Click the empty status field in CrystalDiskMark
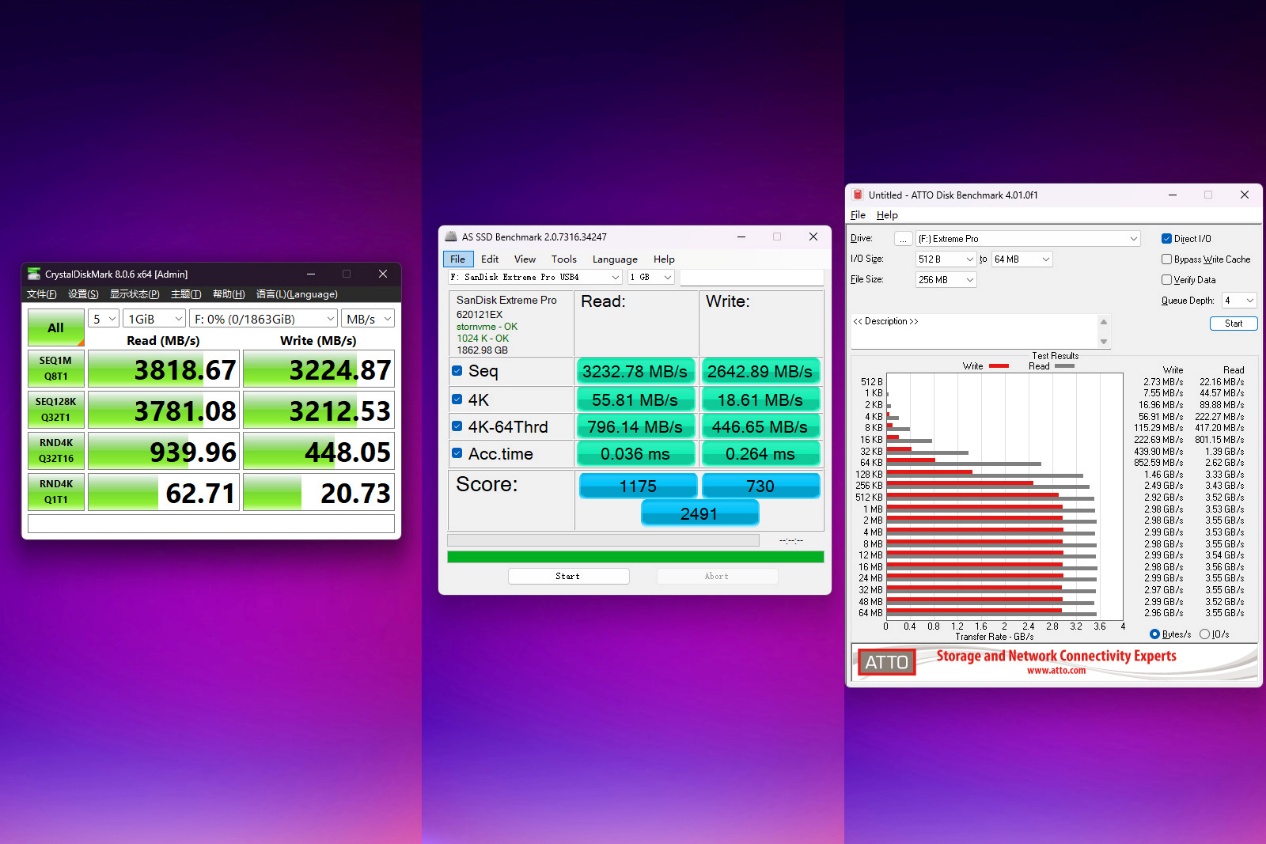1266x844 pixels. click(x=211, y=523)
